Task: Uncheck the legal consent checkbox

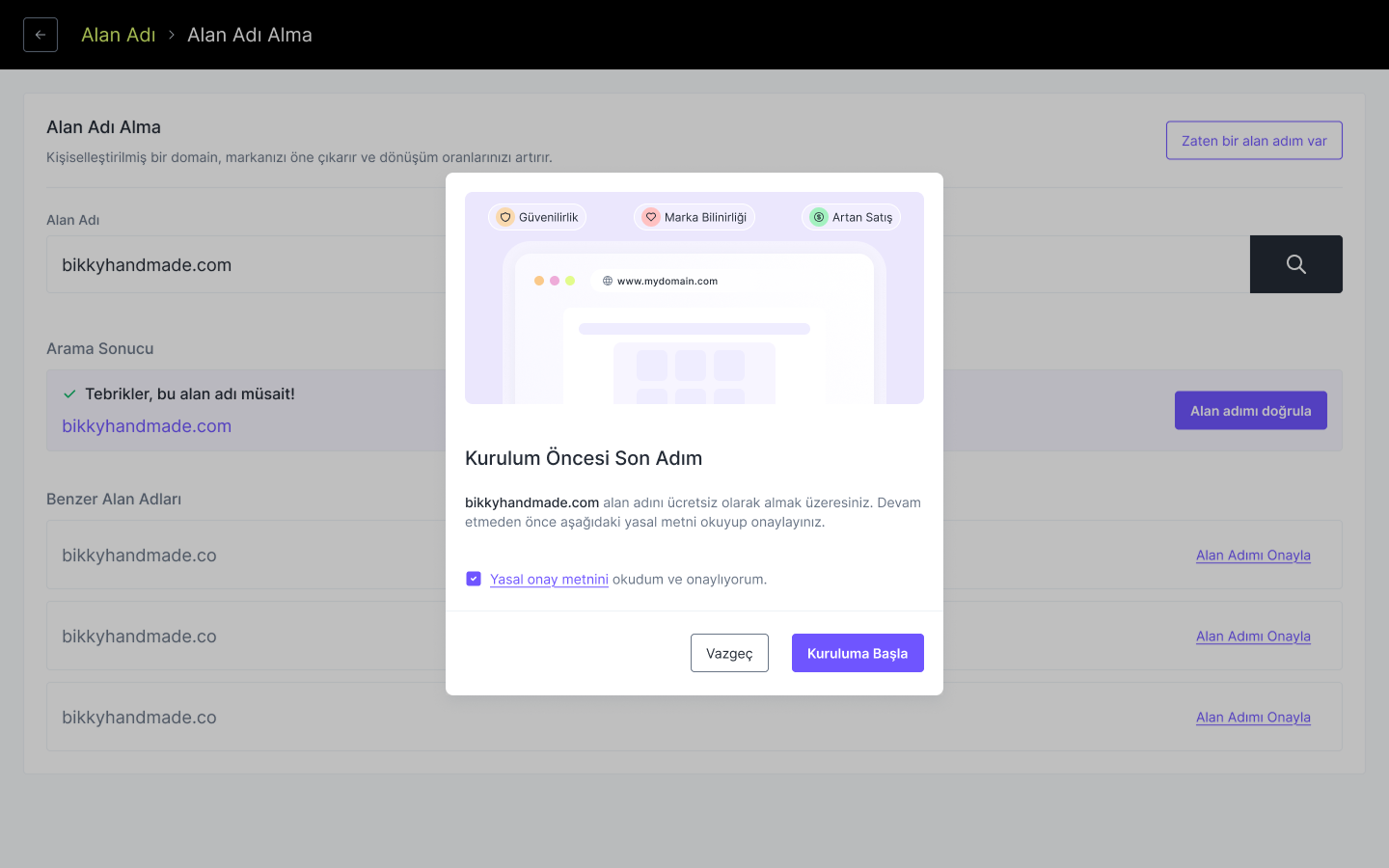Action: pyautogui.click(x=474, y=579)
